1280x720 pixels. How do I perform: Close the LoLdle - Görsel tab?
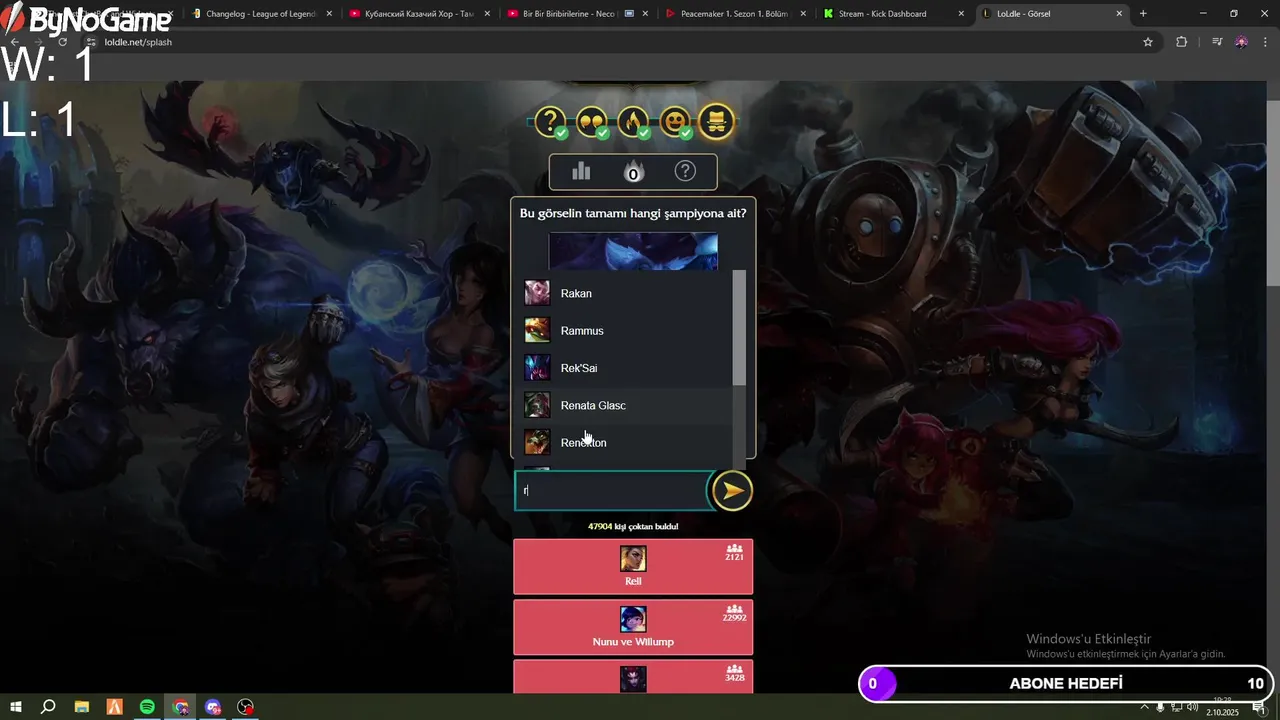(1119, 14)
